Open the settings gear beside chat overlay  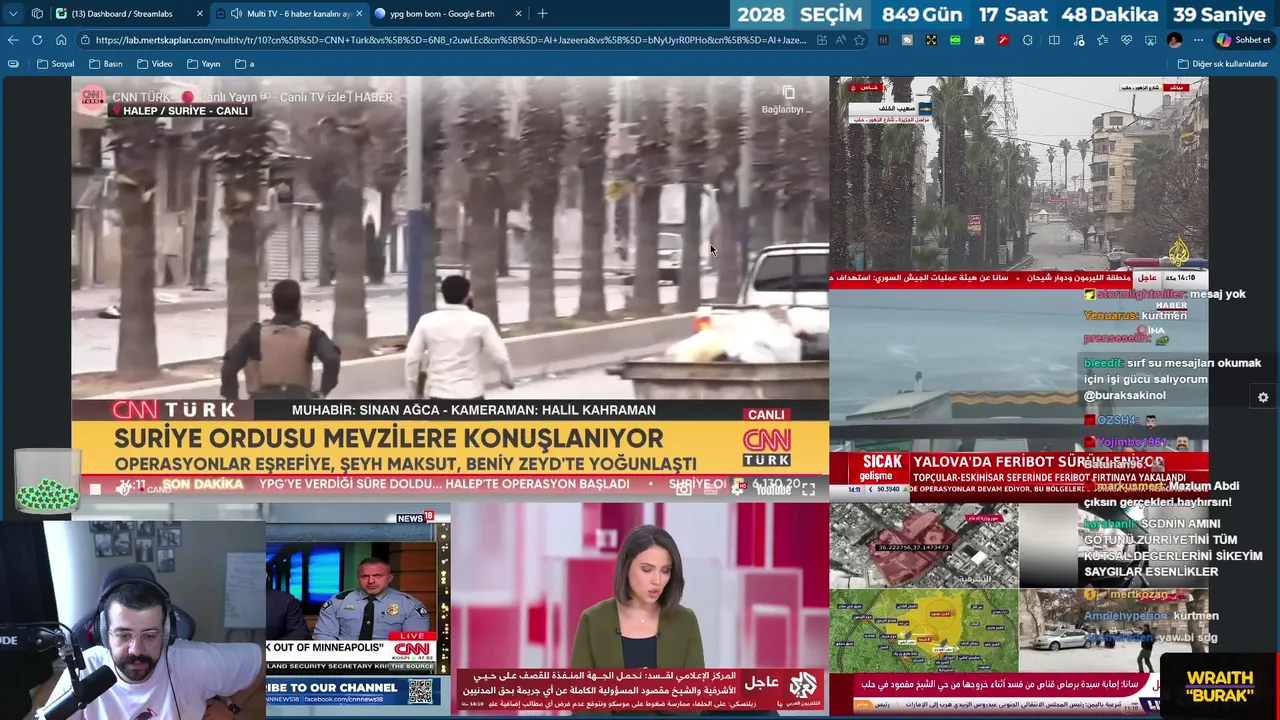1263,397
